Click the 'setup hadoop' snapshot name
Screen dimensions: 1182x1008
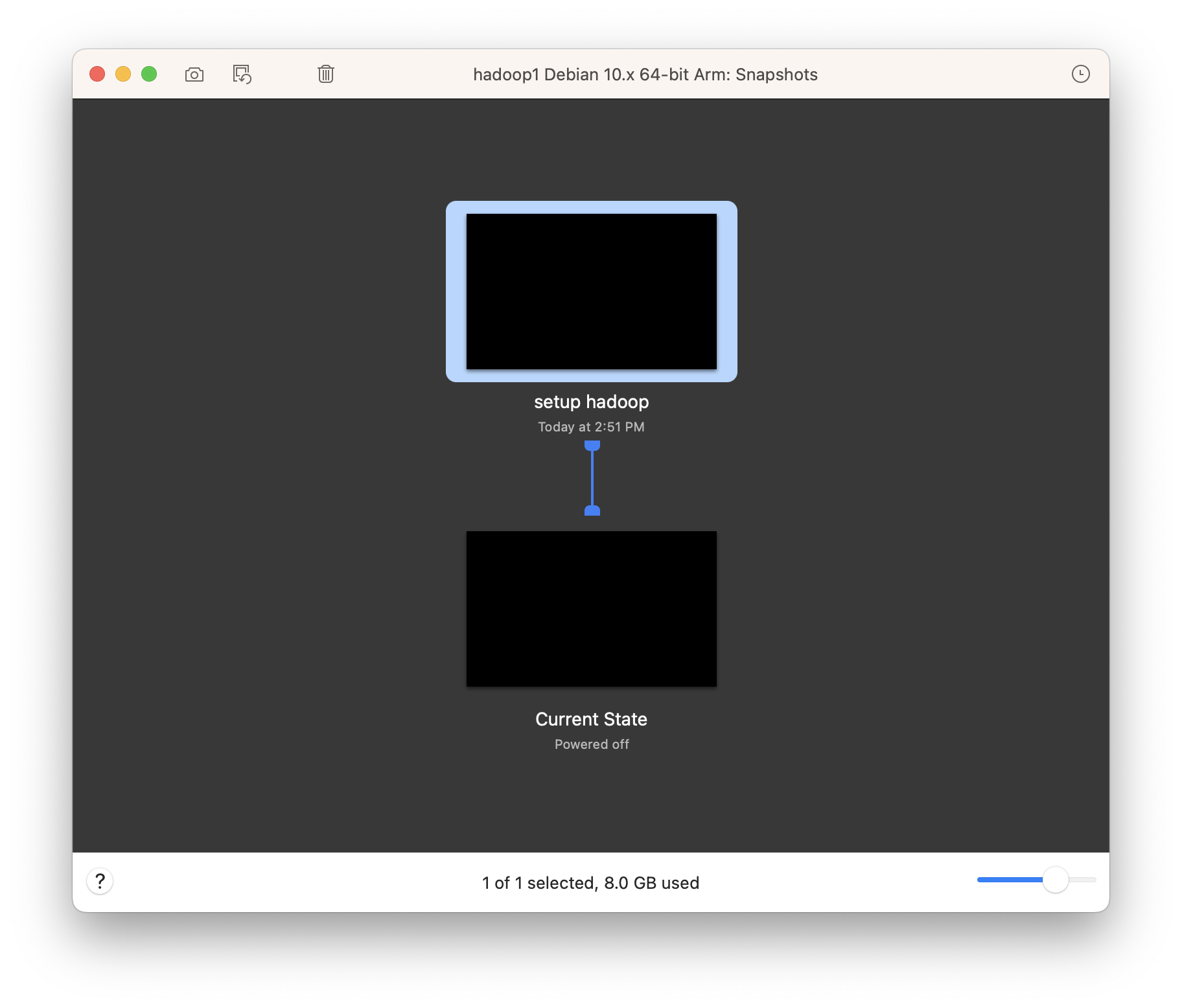pyautogui.click(x=592, y=402)
